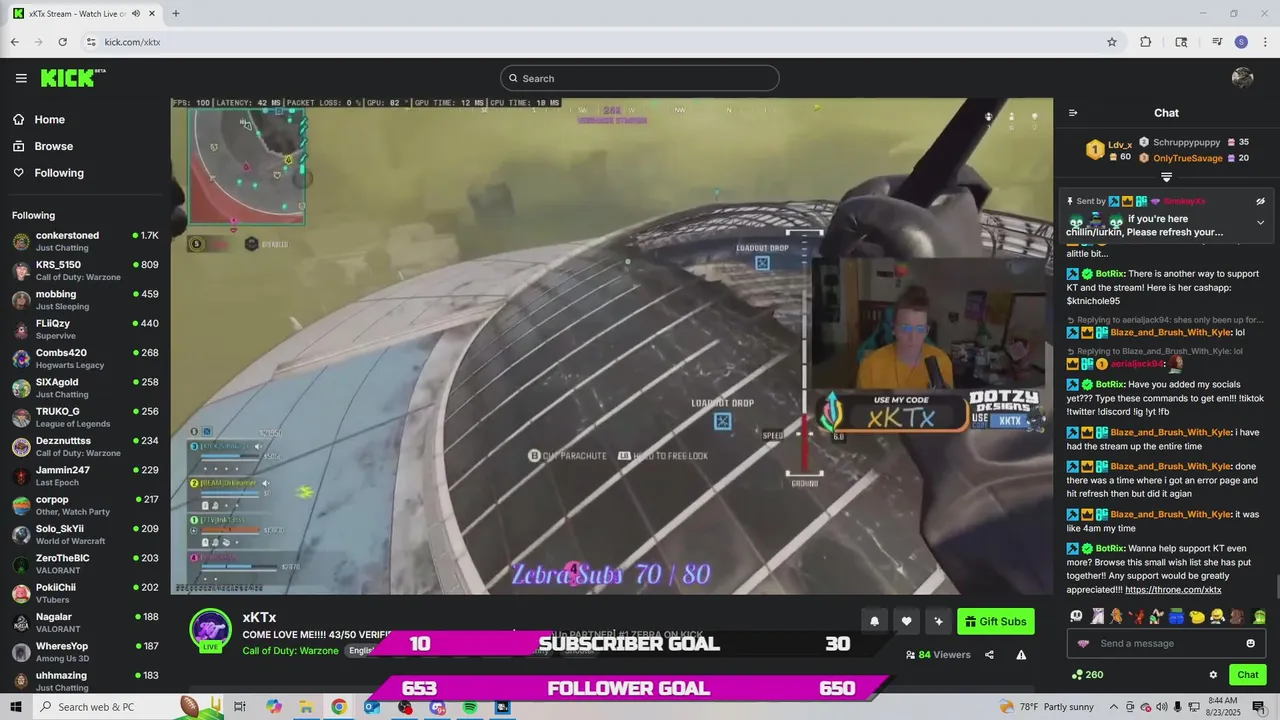1280x720 pixels.
Task: Reload the page
Action: click(62, 42)
